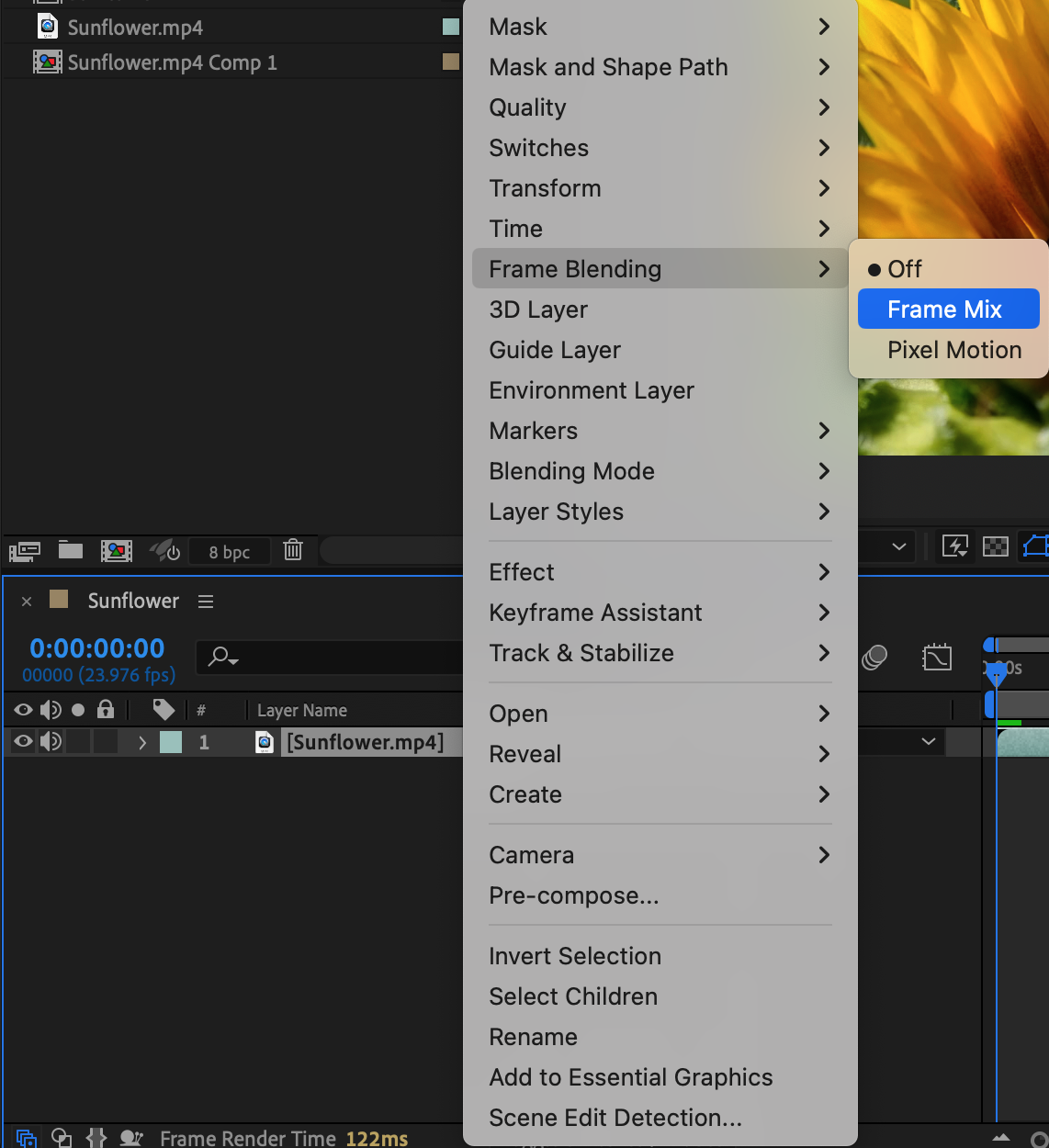Choose Frame Mix from Frame Blending submenu
This screenshot has width=1049, height=1148.
(944, 310)
